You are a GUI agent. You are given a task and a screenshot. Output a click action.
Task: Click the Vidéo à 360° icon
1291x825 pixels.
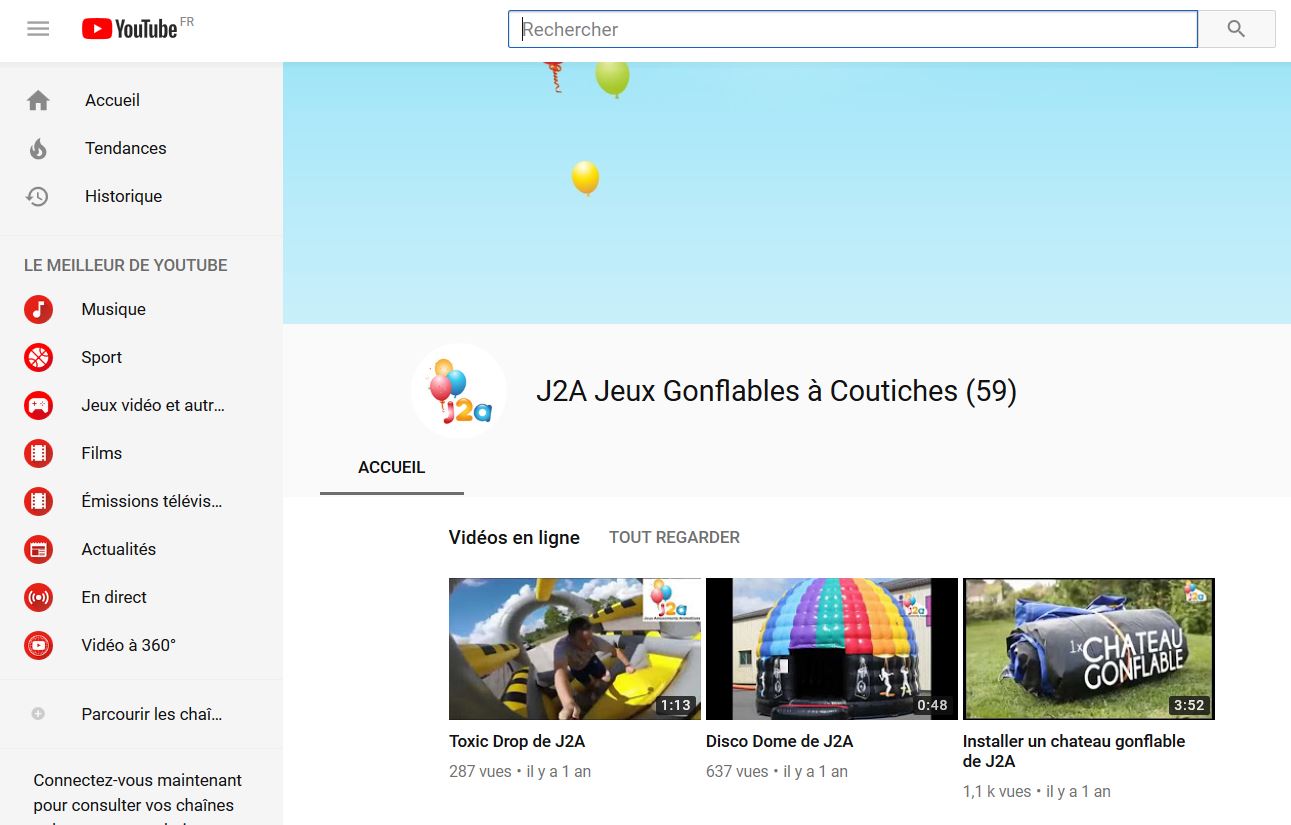click(x=38, y=645)
